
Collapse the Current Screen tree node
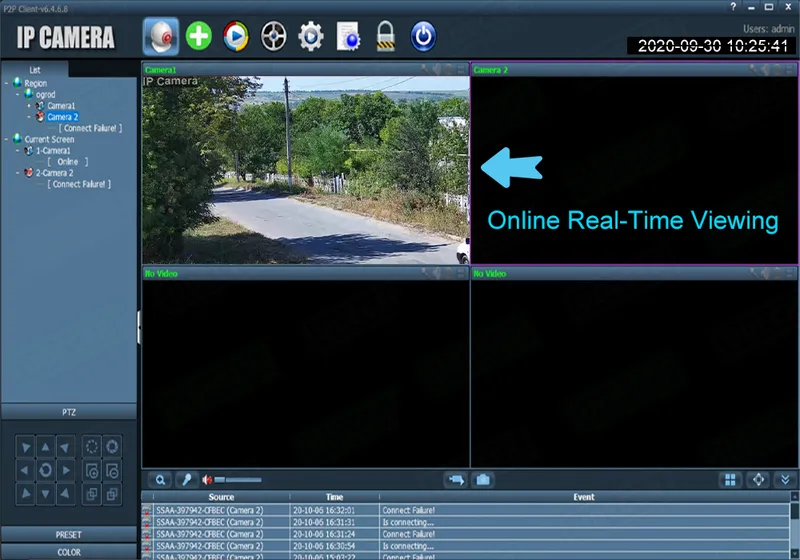[6, 139]
